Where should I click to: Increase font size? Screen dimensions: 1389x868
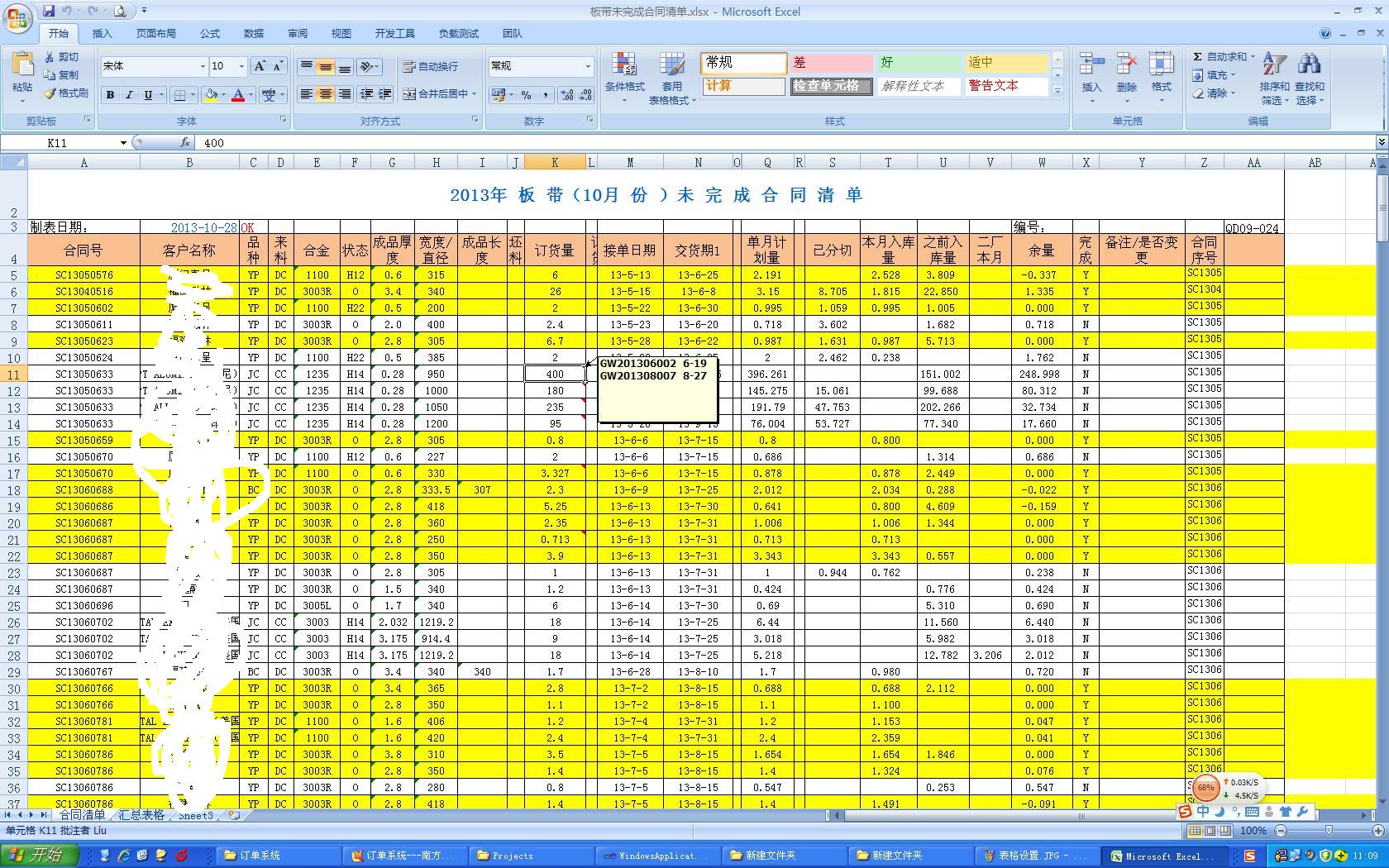tap(260, 66)
